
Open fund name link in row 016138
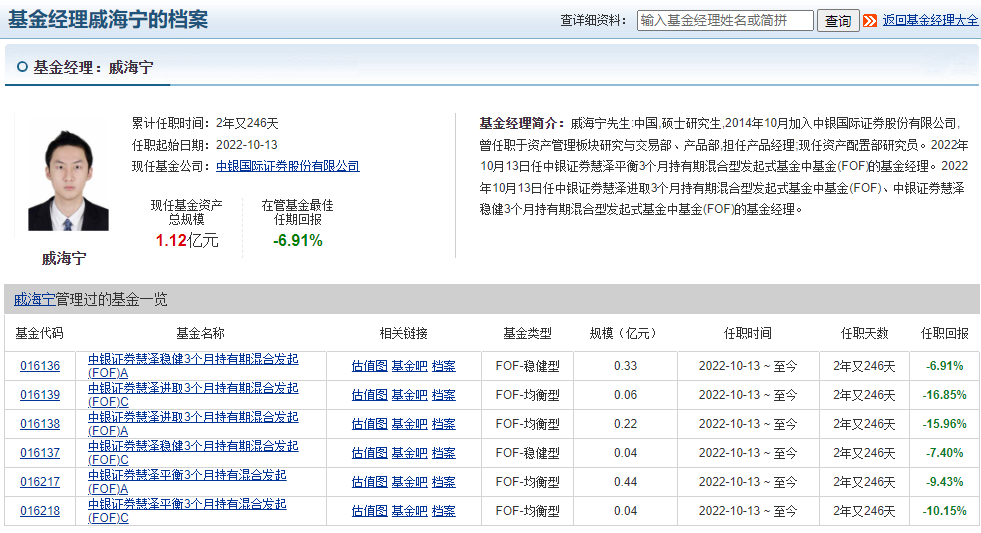click(x=193, y=424)
